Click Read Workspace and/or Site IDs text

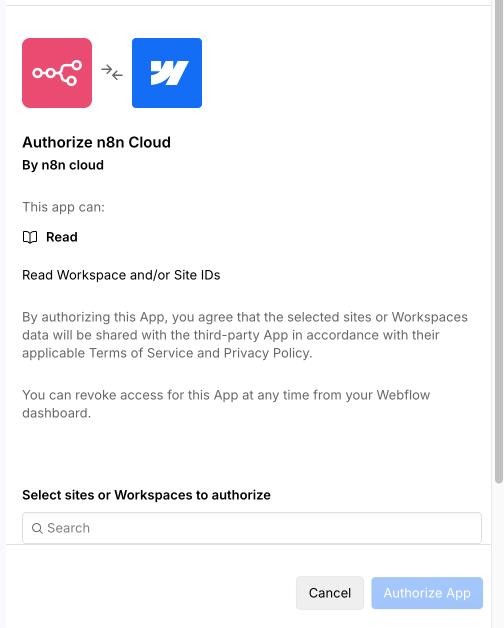[x=121, y=275]
